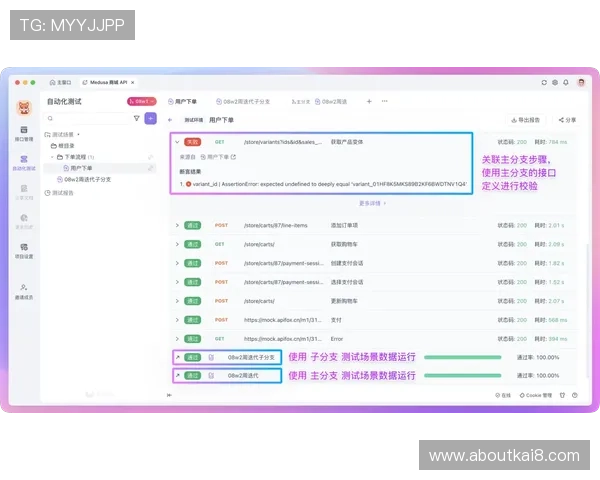Click the pass-rate progress bar for 08w2周迭代子分支
The width and height of the screenshot is (600, 480).
462,357
